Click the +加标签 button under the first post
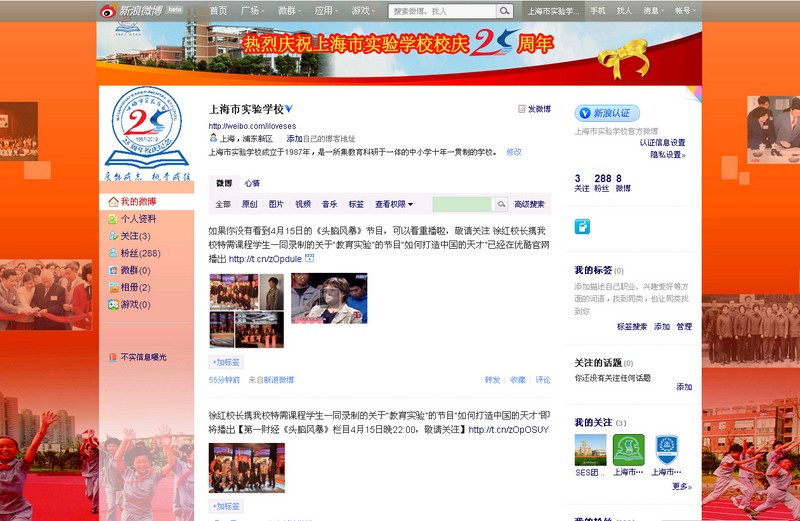800x521 pixels. [x=226, y=362]
